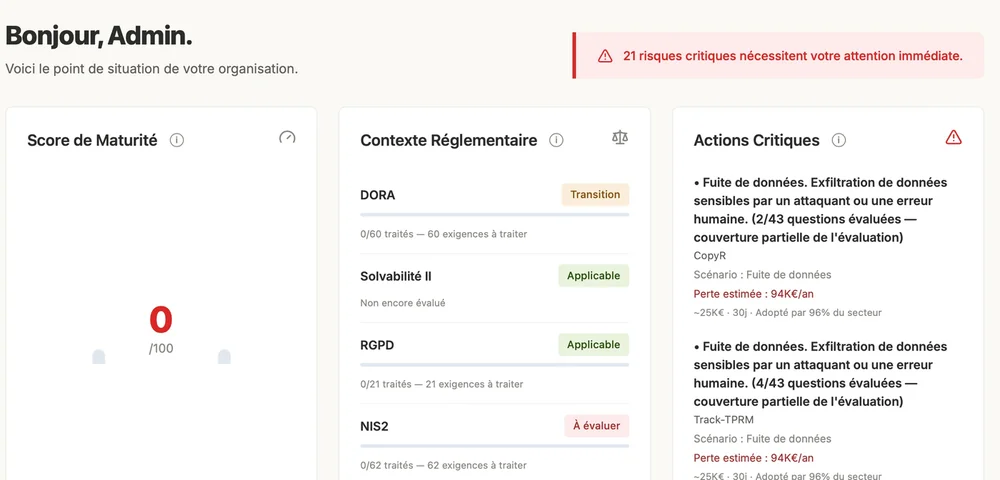Click the Applicable badge for Solvabilité II
Image resolution: width=1000 pixels, height=480 pixels.
pos(594,275)
